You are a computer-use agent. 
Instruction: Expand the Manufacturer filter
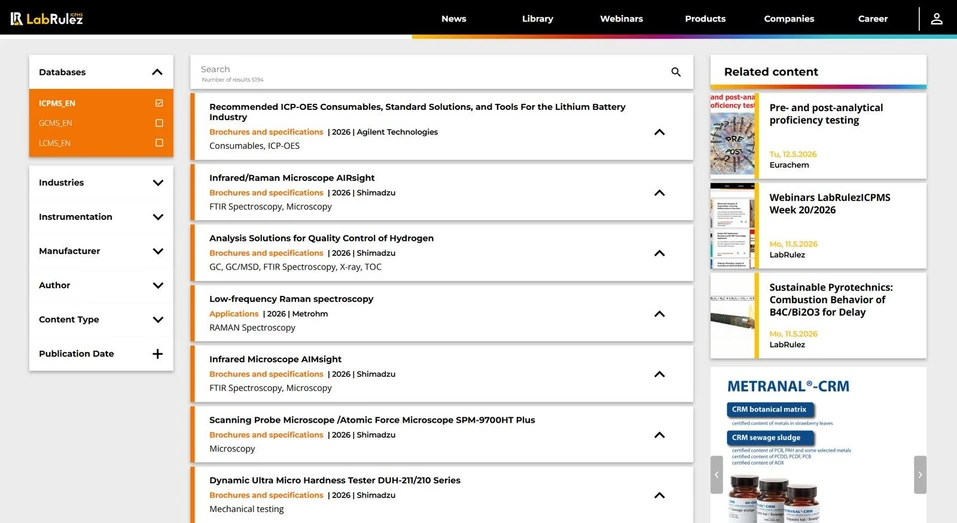click(157, 251)
